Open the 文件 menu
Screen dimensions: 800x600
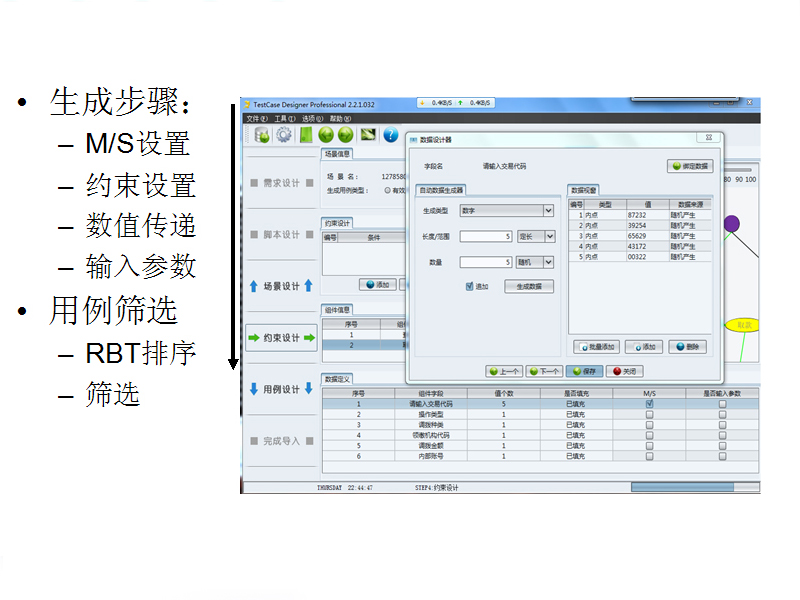tap(256, 118)
